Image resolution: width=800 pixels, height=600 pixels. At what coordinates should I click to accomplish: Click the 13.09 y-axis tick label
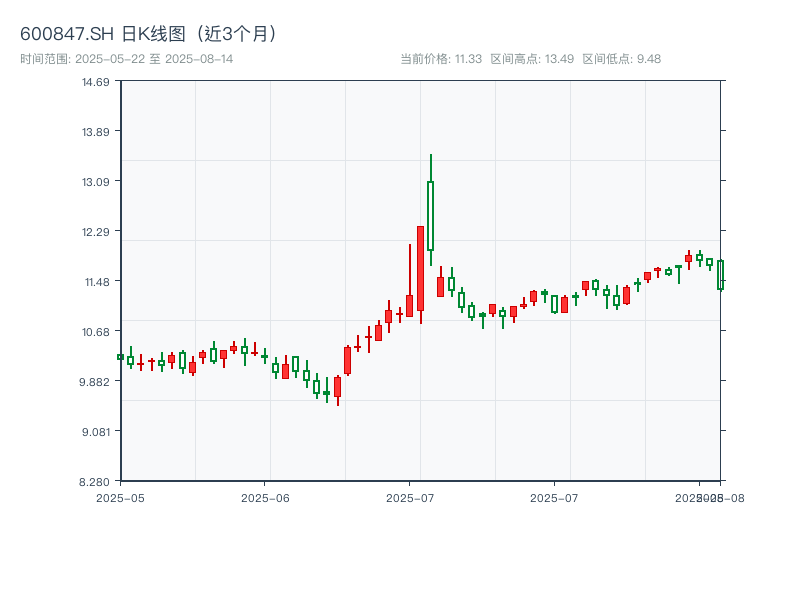pos(96,182)
